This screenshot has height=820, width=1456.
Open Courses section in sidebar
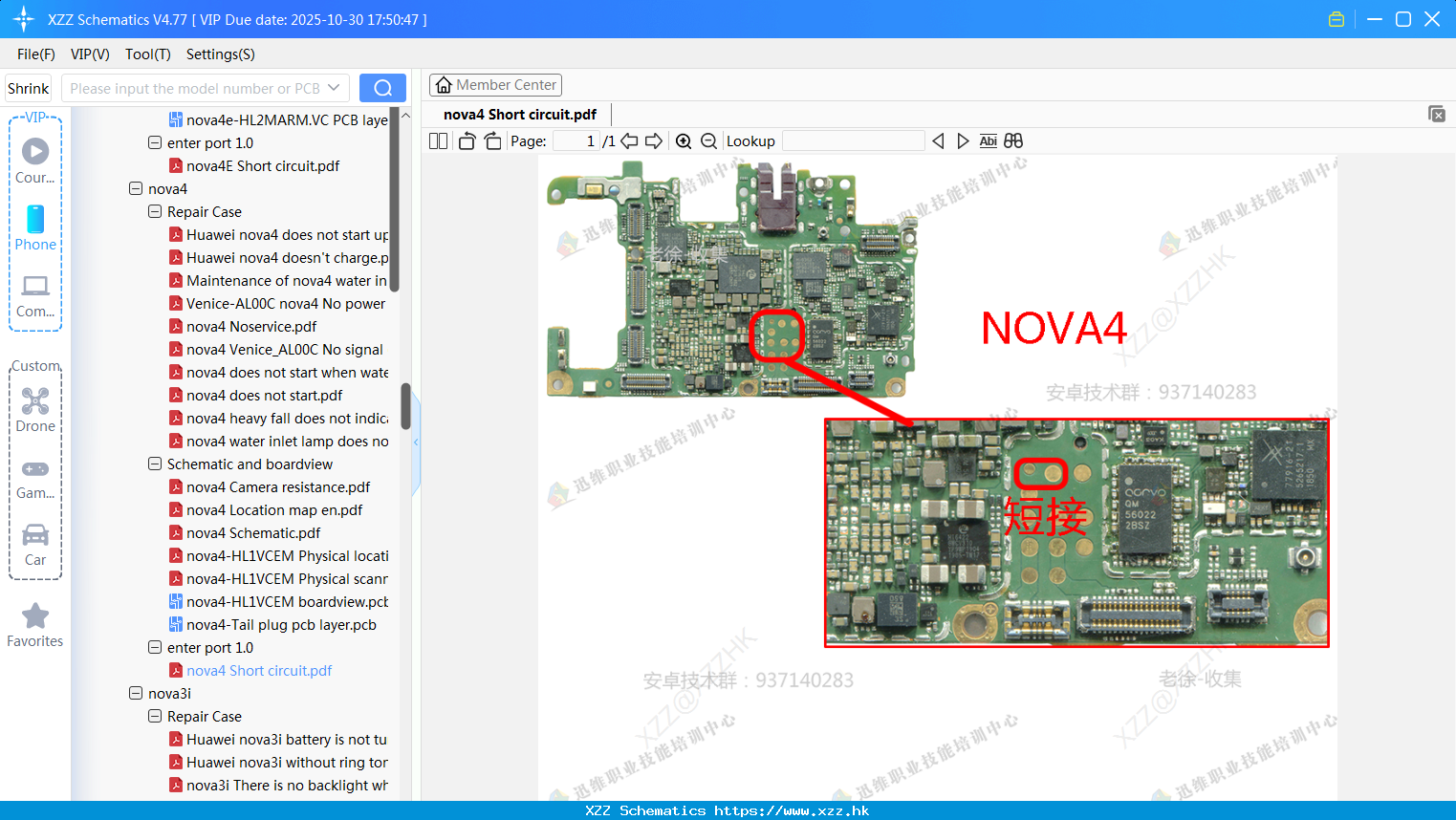click(x=35, y=161)
